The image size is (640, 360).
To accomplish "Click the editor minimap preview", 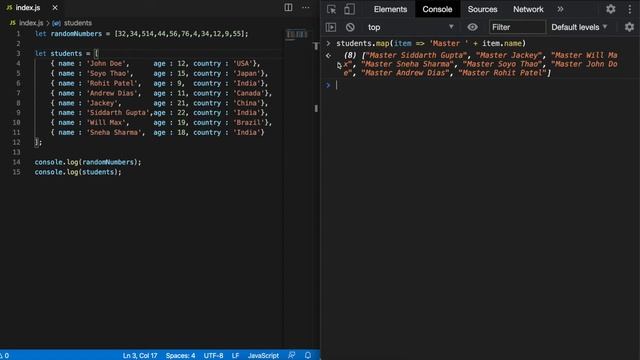I will coord(296,34).
